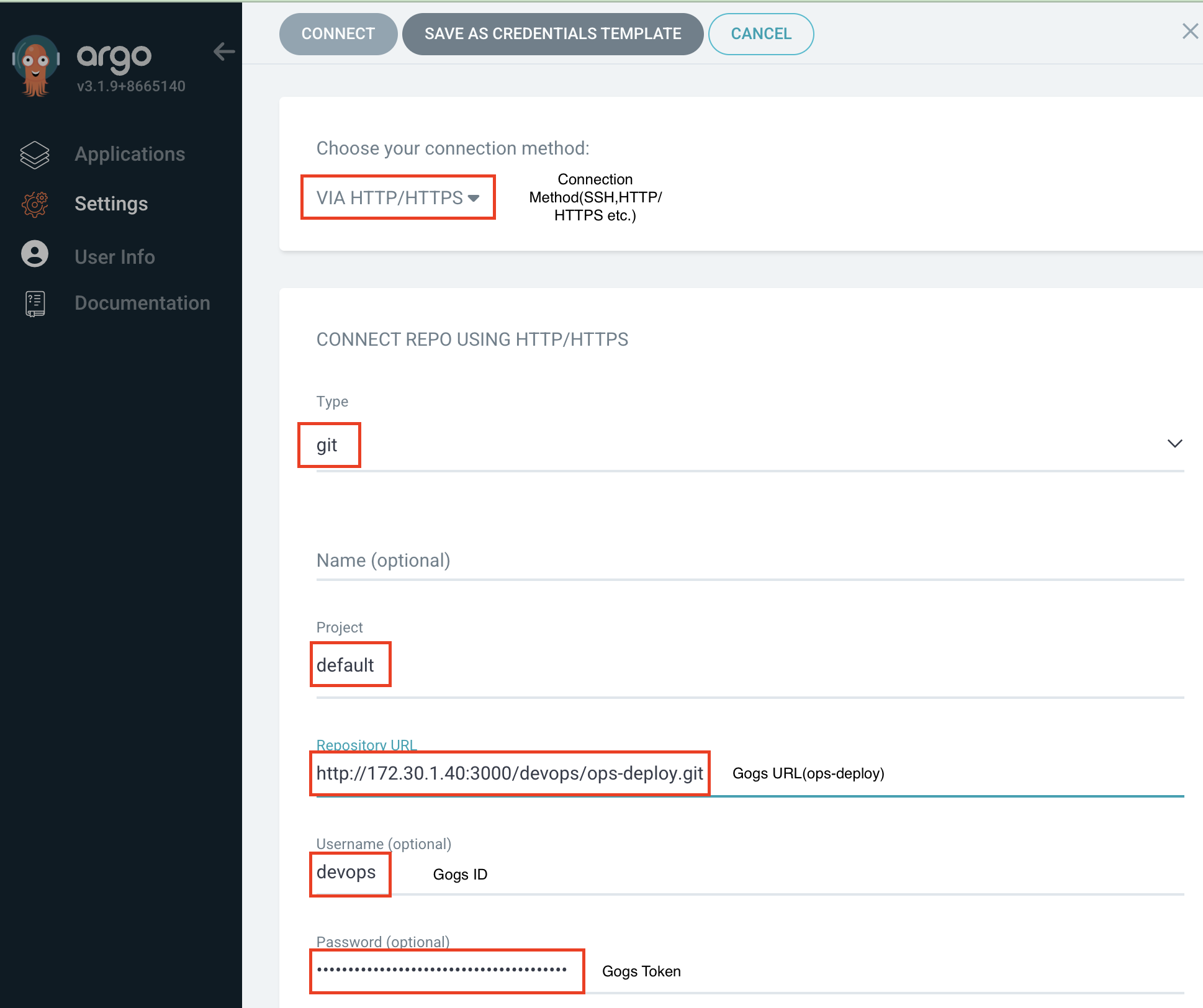Click the Repository URL input field

[x=510, y=773]
